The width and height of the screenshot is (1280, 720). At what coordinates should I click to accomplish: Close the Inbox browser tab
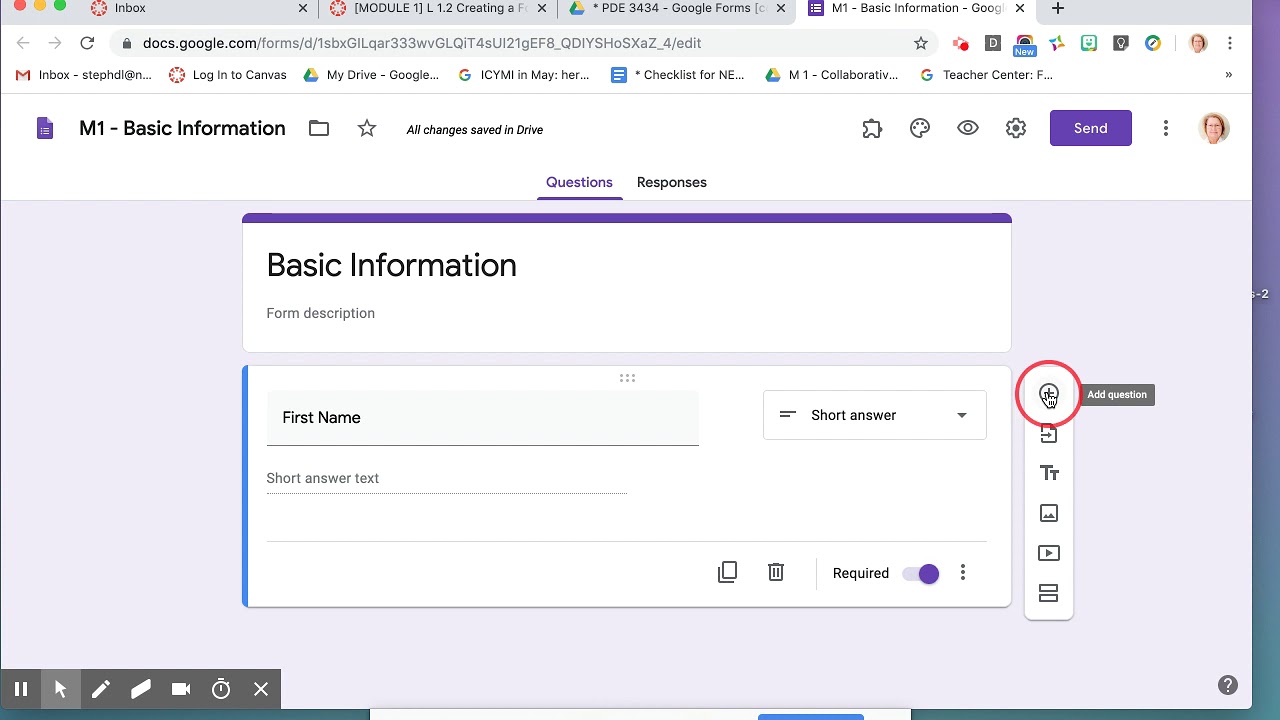(303, 8)
